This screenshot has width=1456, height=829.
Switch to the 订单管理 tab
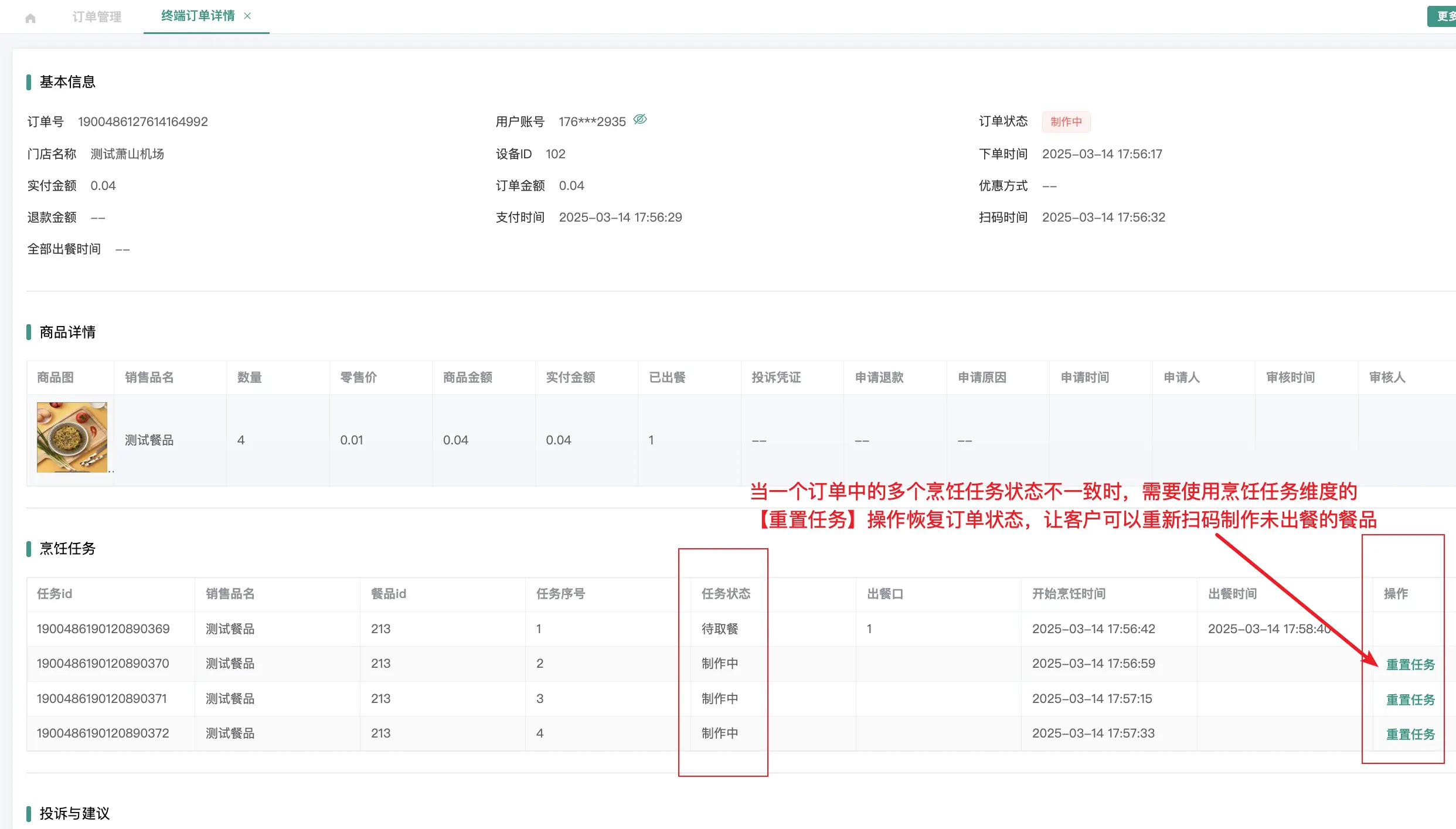click(97, 17)
